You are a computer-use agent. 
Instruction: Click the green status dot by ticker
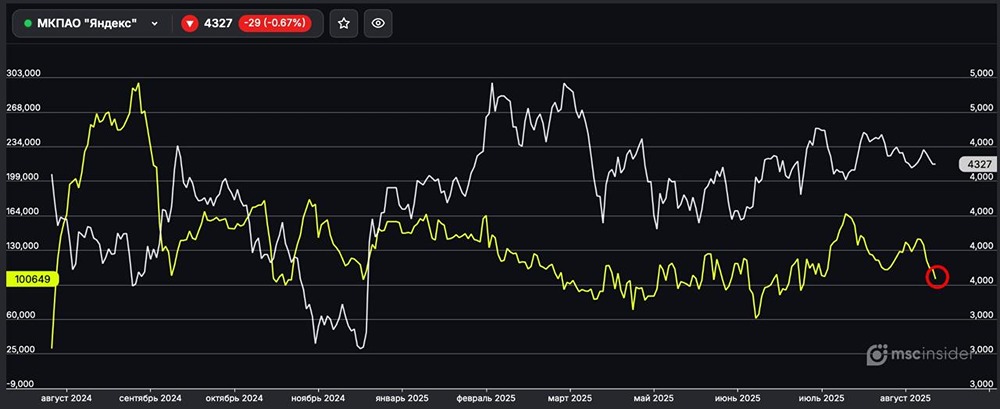28,23
